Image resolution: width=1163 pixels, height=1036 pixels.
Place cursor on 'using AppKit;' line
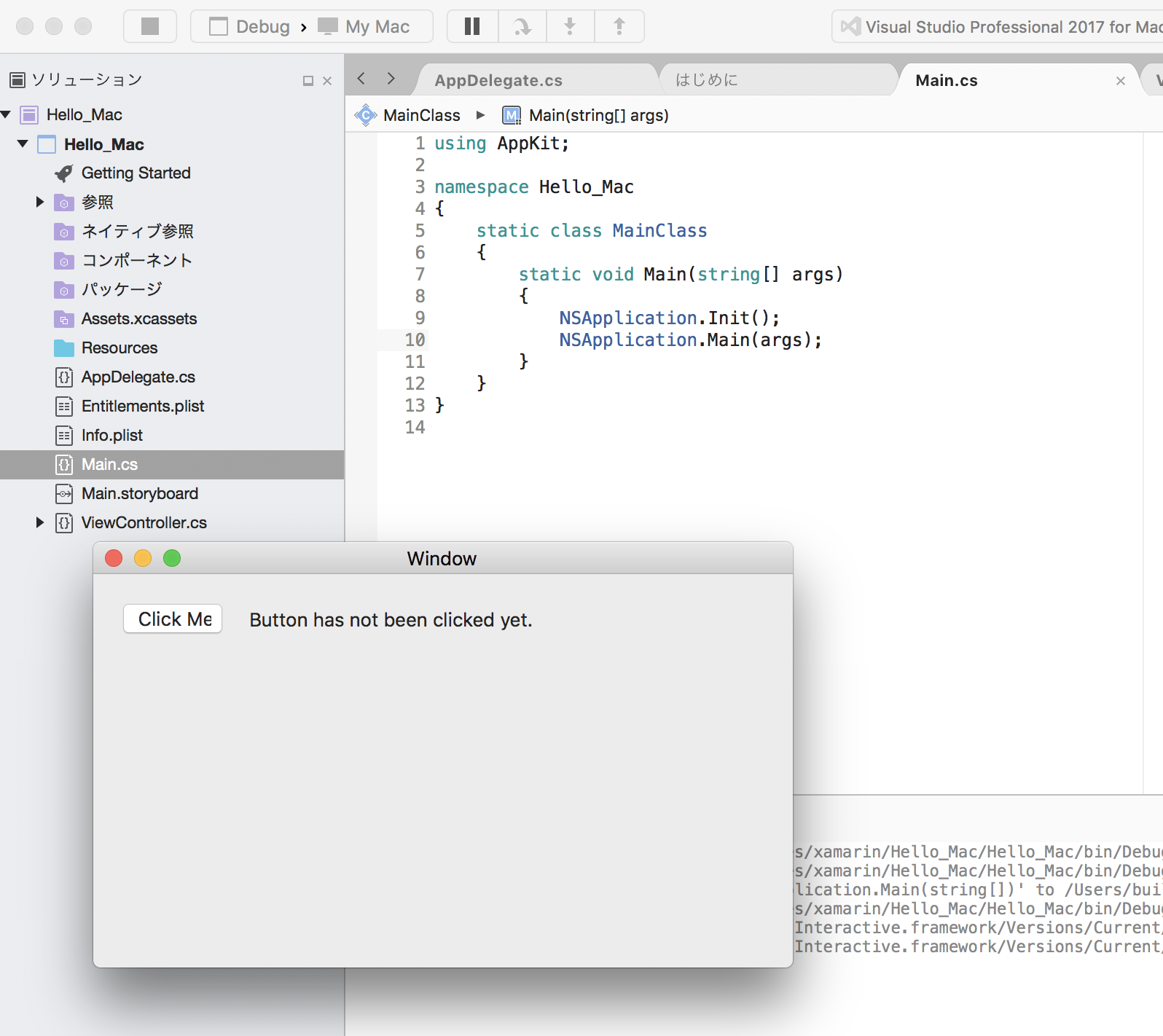point(501,144)
